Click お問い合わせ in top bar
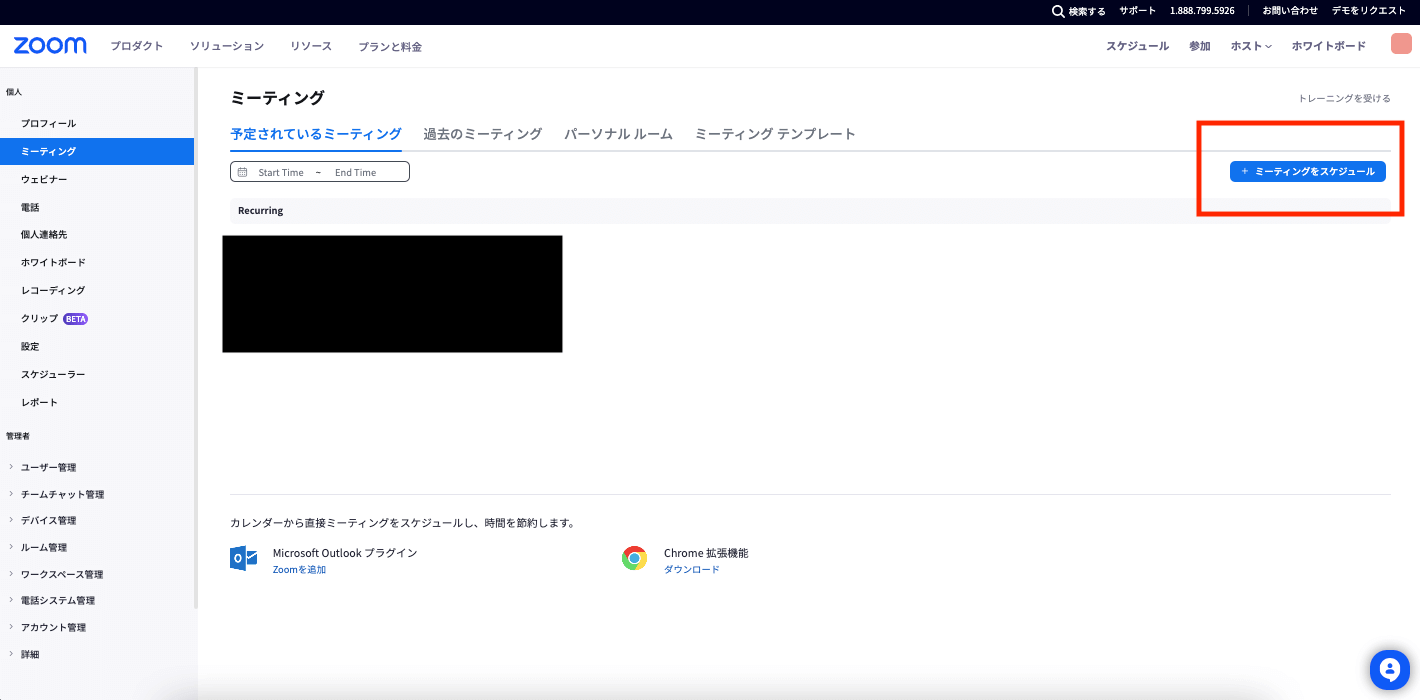This screenshot has height=700, width=1420. click(1290, 11)
